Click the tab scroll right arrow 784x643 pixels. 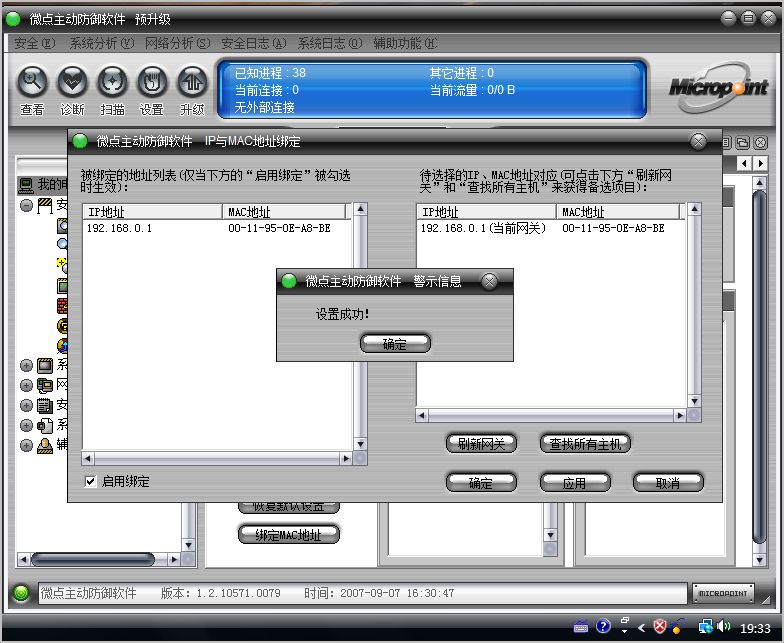[x=760, y=163]
